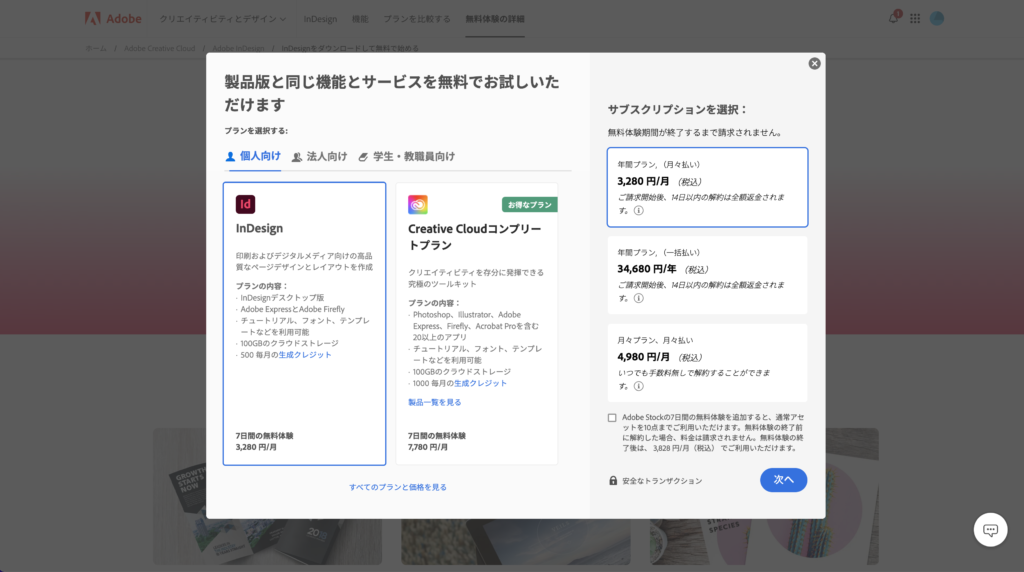Switch to 学生・教職員向け tab
The width and height of the screenshot is (1024, 572).
coord(406,157)
